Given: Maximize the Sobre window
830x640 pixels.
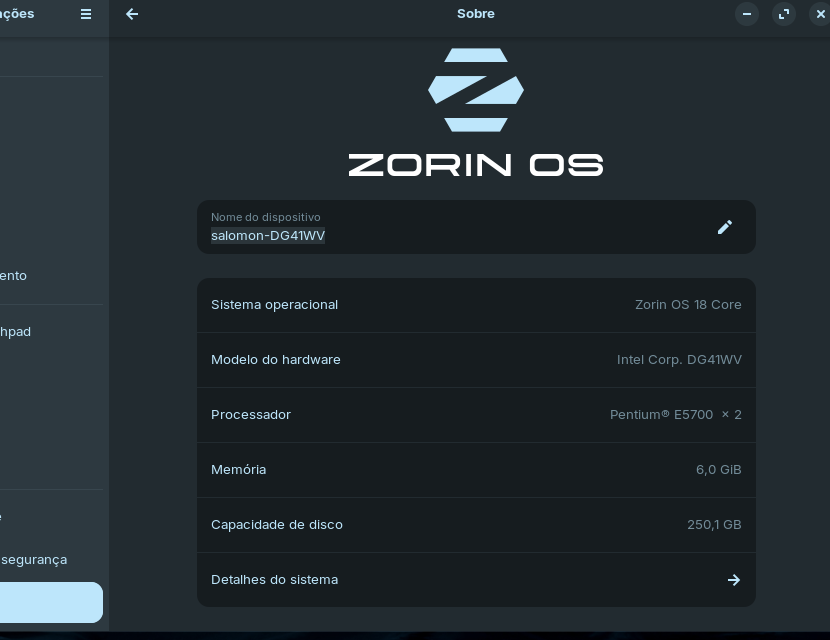Looking at the screenshot, I should pos(784,14).
